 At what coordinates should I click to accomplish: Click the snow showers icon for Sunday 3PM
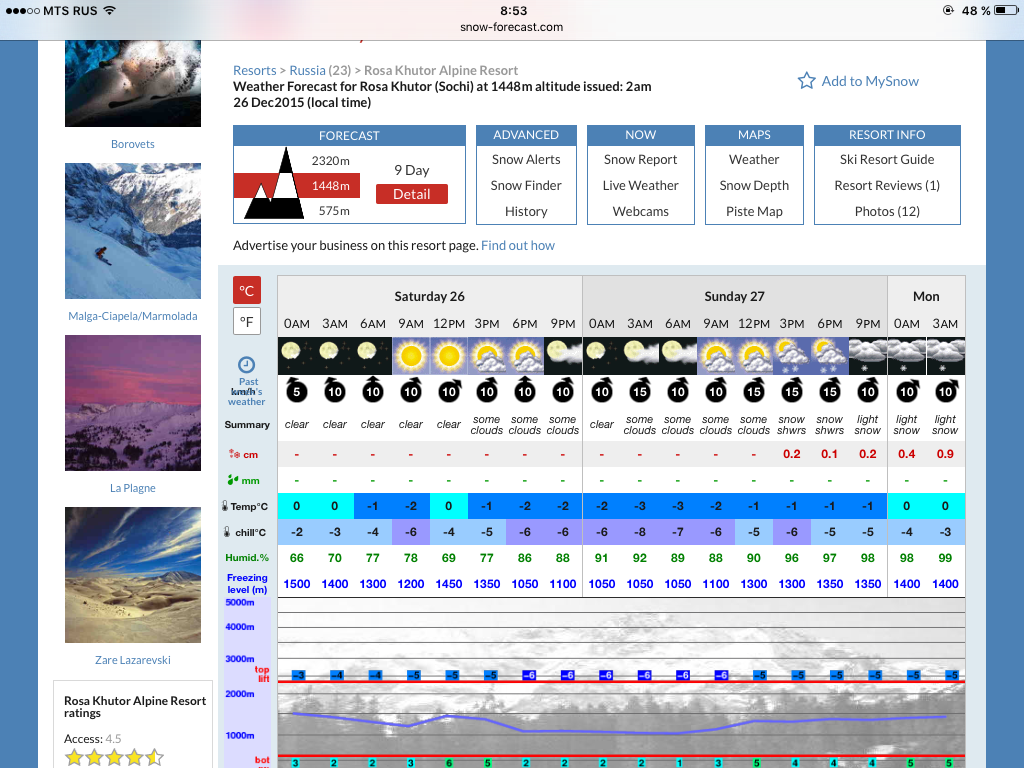coord(792,356)
